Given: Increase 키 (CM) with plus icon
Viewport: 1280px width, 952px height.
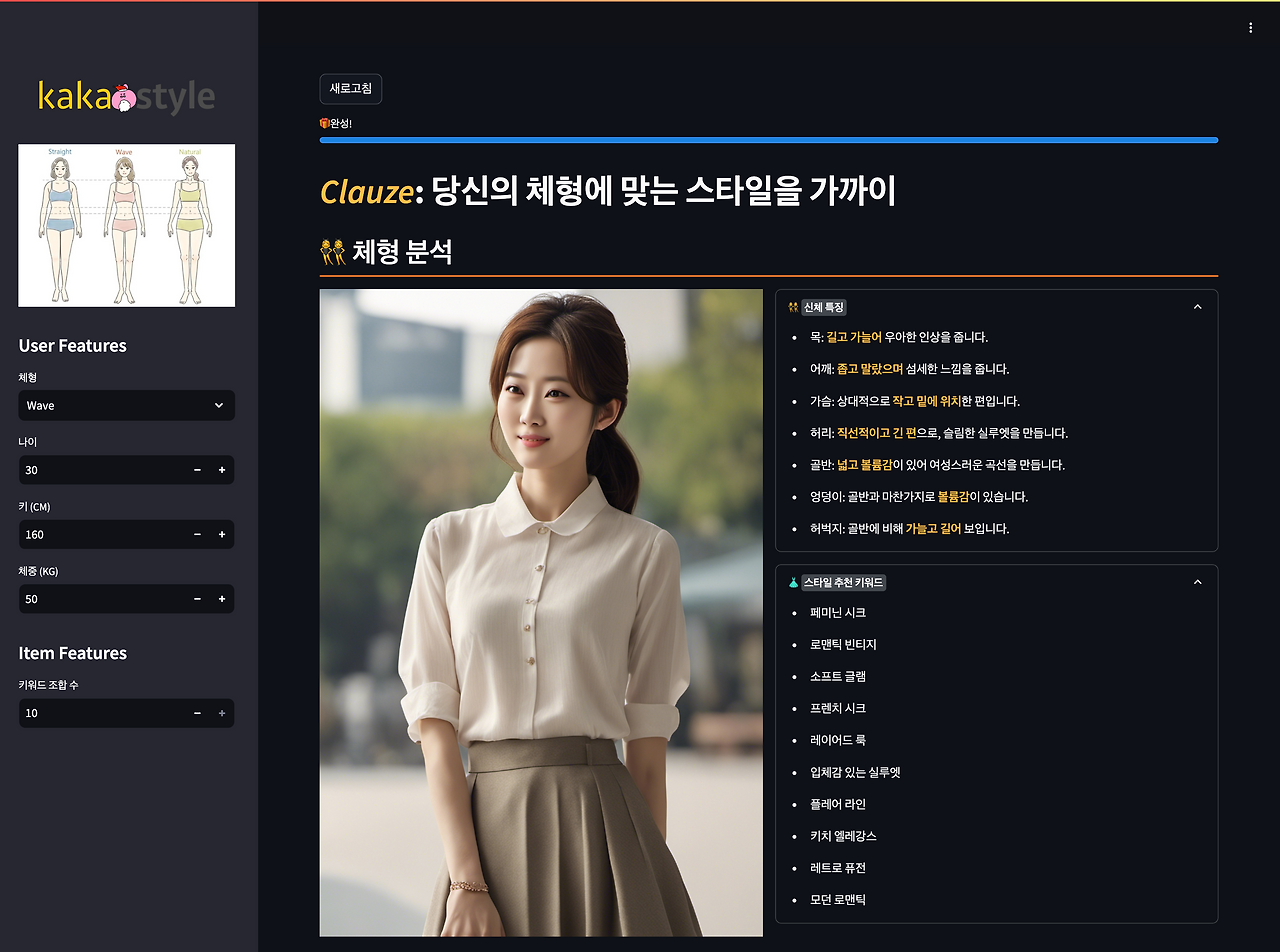Looking at the screenshot, I should (x=222, y=535).
